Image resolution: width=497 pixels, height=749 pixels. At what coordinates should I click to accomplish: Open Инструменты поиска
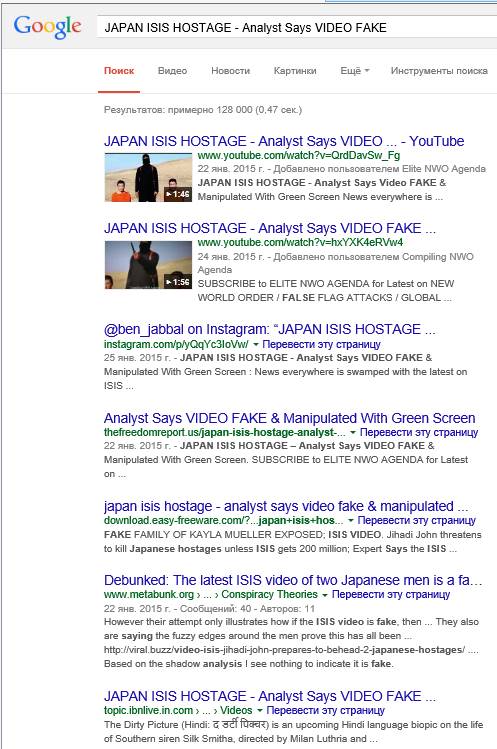439,71
